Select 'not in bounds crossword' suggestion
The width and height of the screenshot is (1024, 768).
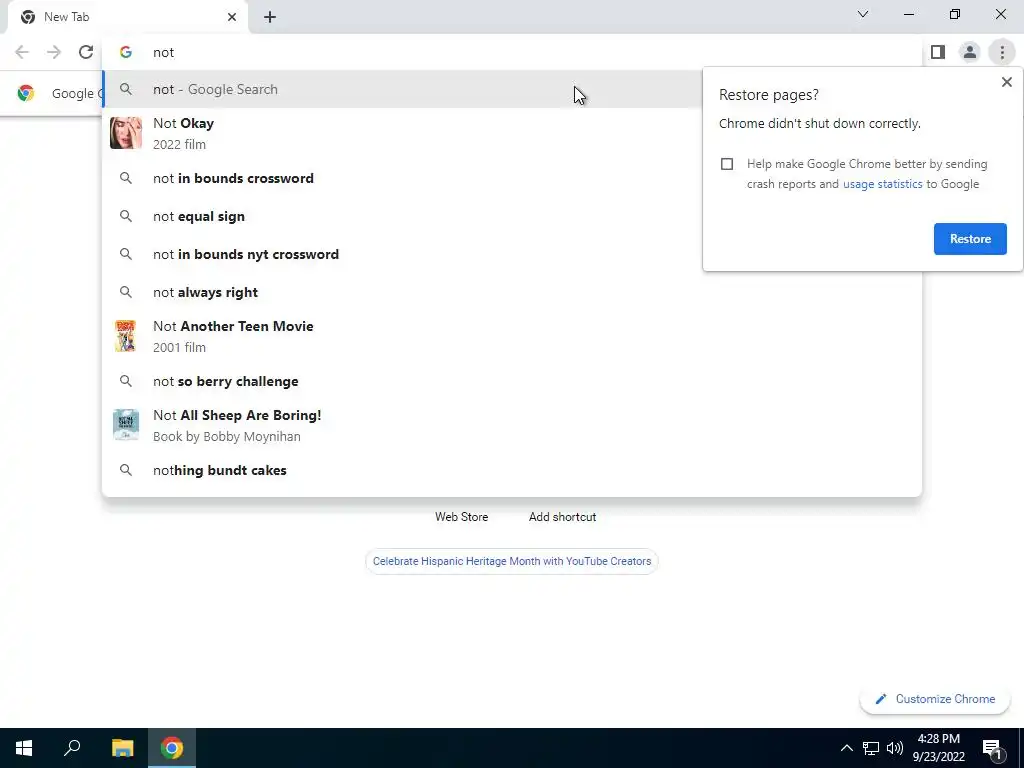tap(512, 178)
